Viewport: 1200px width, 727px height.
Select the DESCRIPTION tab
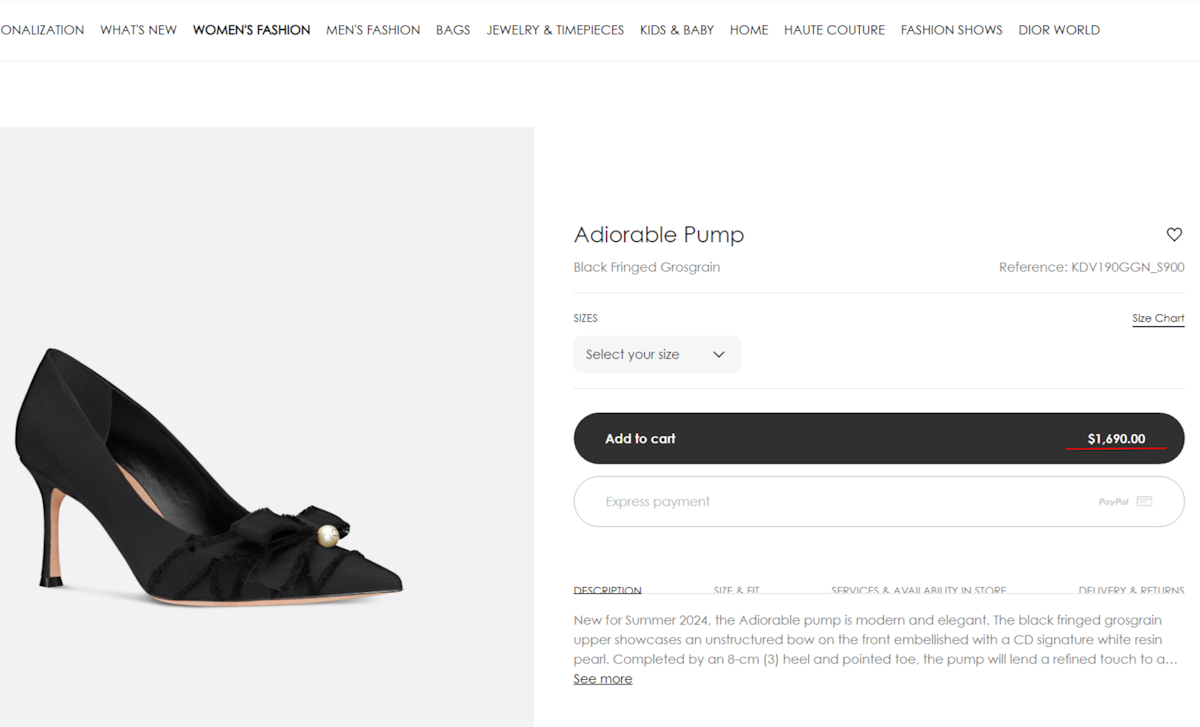point(607,590)
